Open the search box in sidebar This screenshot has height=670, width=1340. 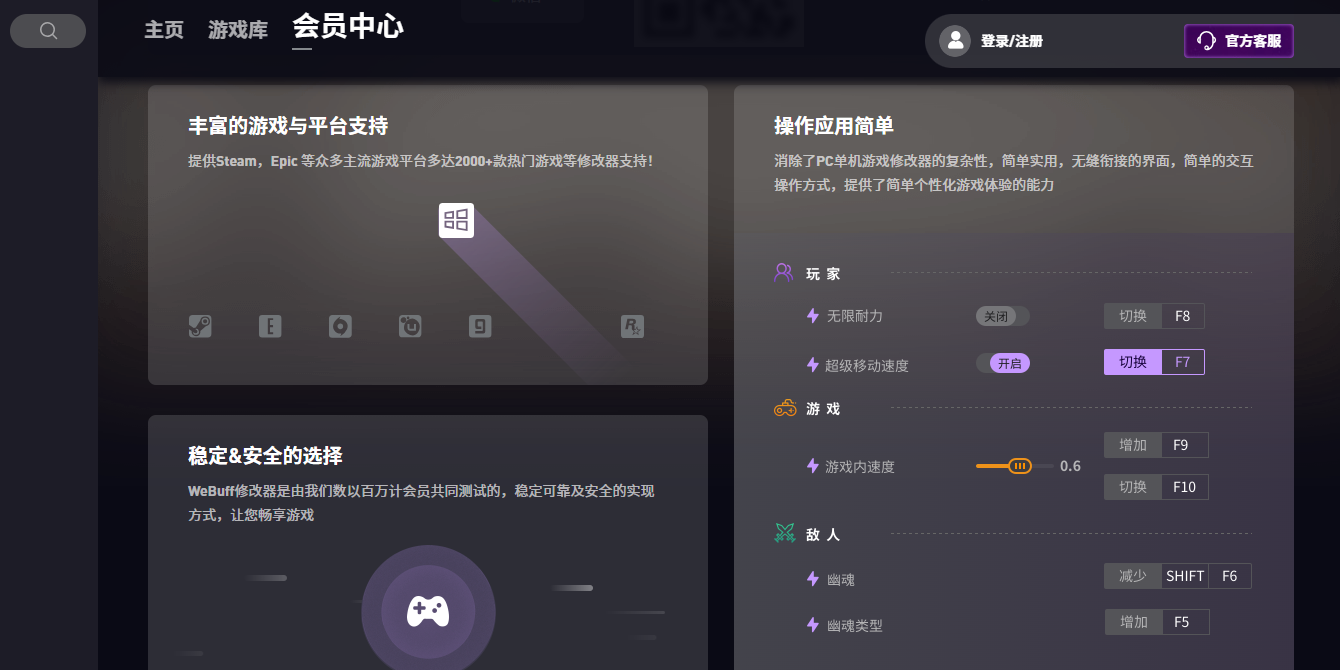(48, 31)
